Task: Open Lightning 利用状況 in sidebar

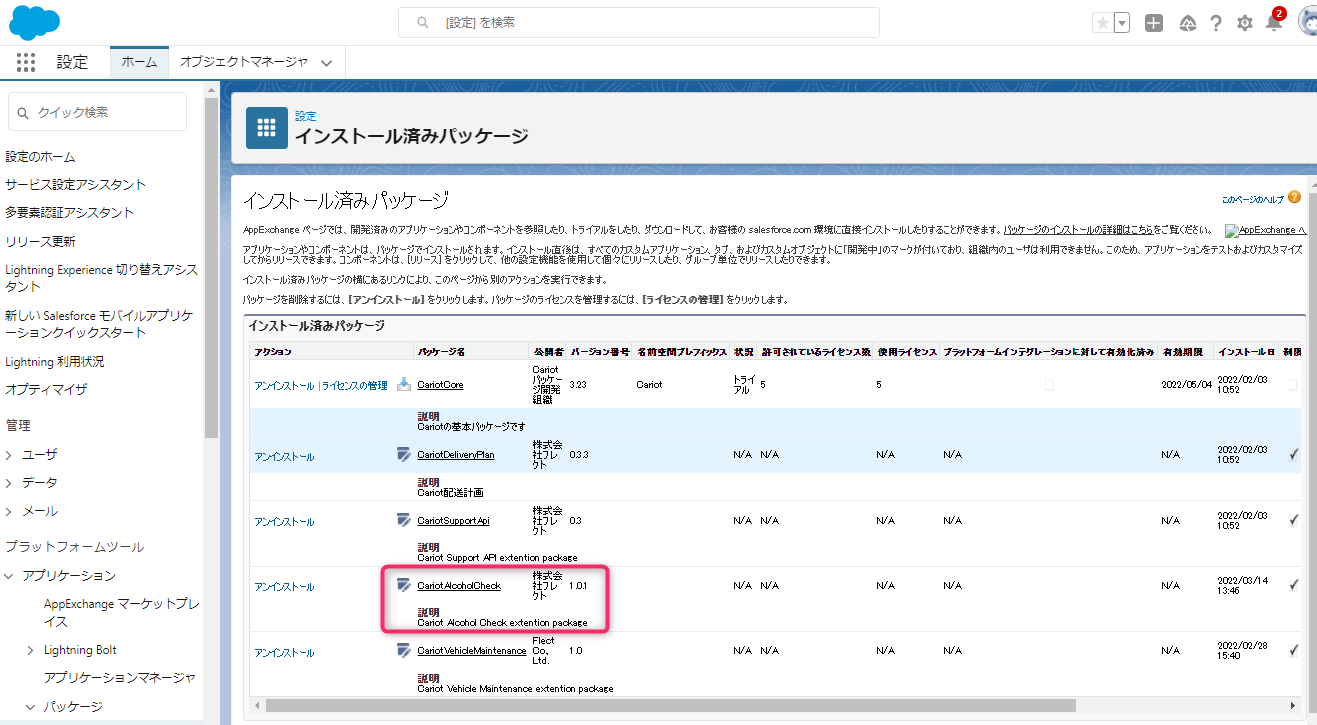Action: coord(55,362)
